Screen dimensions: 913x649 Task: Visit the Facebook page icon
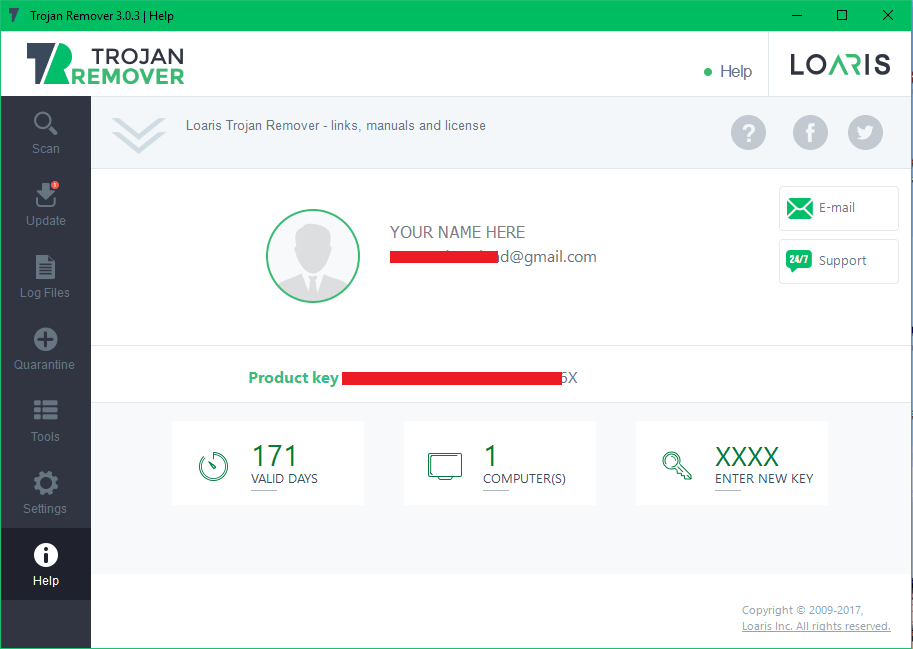[810, 132]
